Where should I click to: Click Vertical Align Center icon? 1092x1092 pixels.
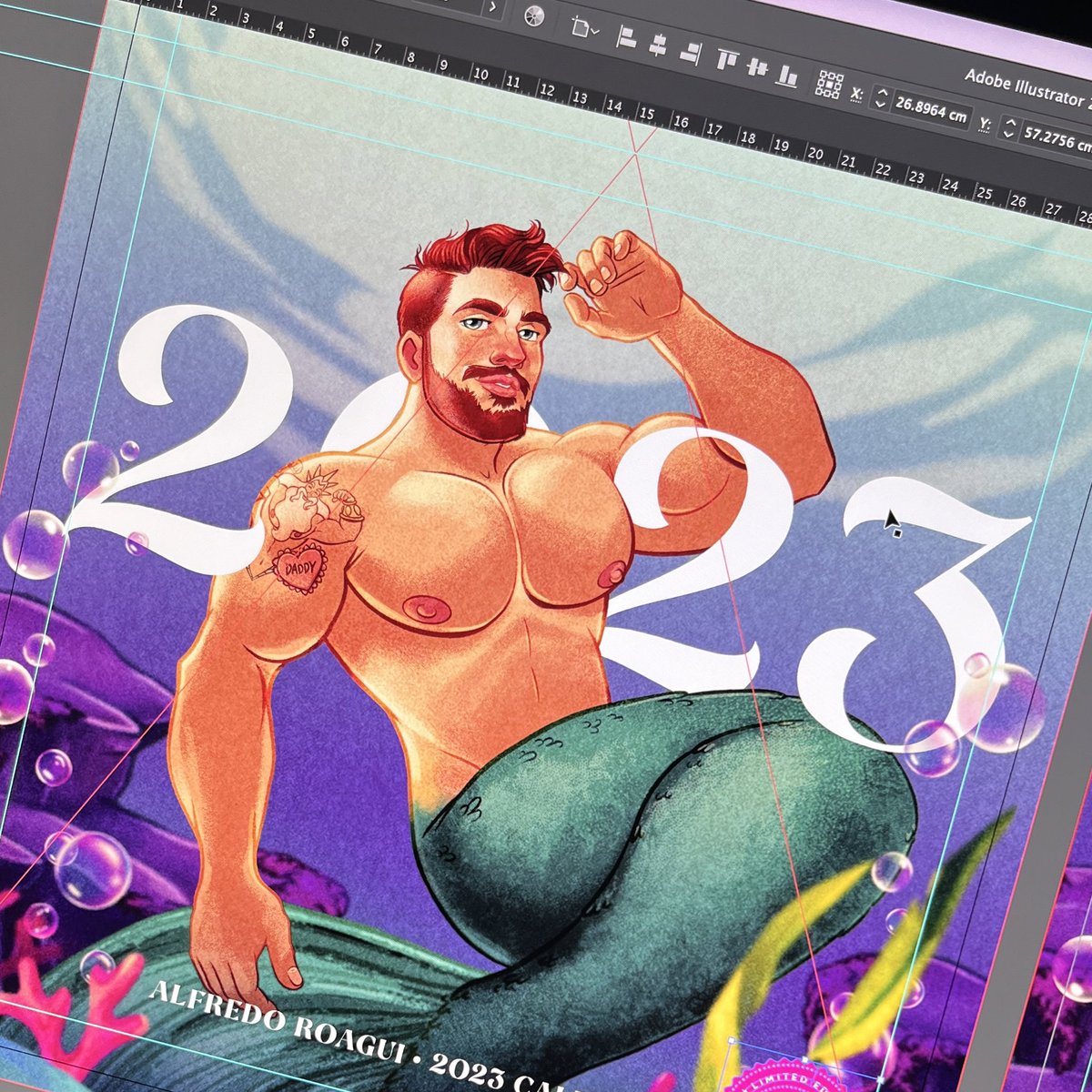coord(756,66)
